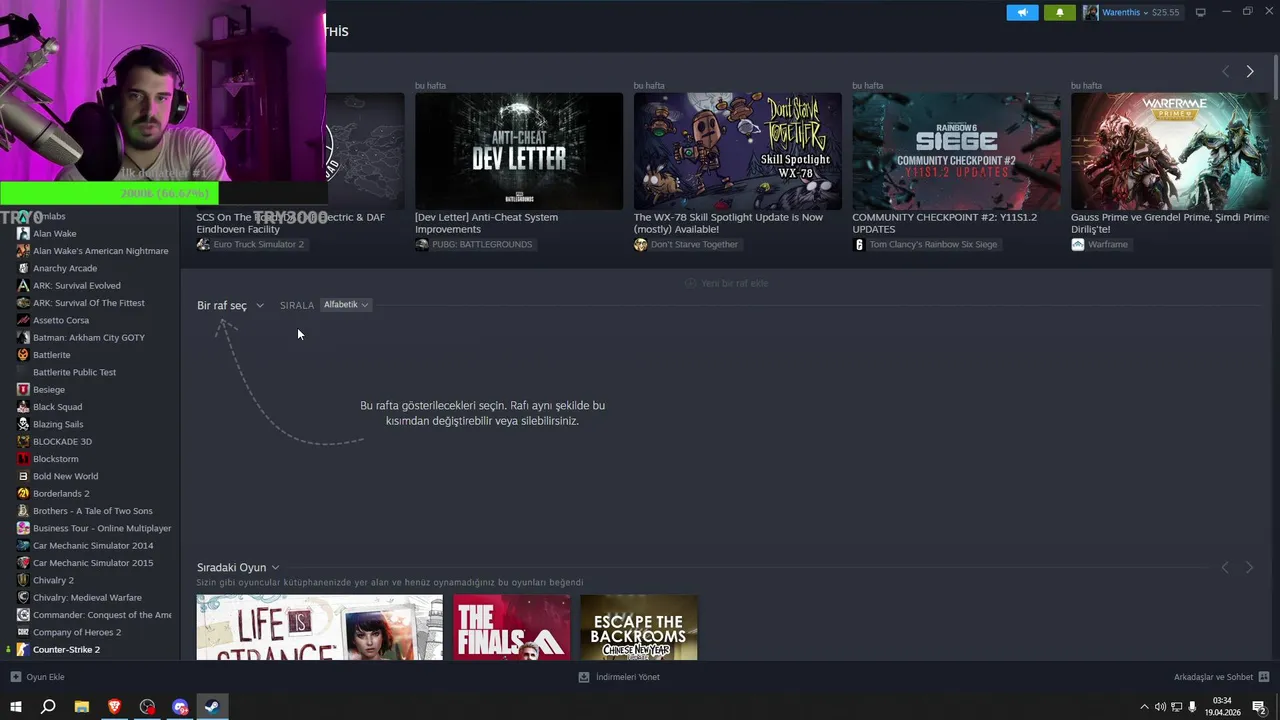
Task: Open Siege Community Checkpoint #2 thumbnail
Action: coord(956,151)
